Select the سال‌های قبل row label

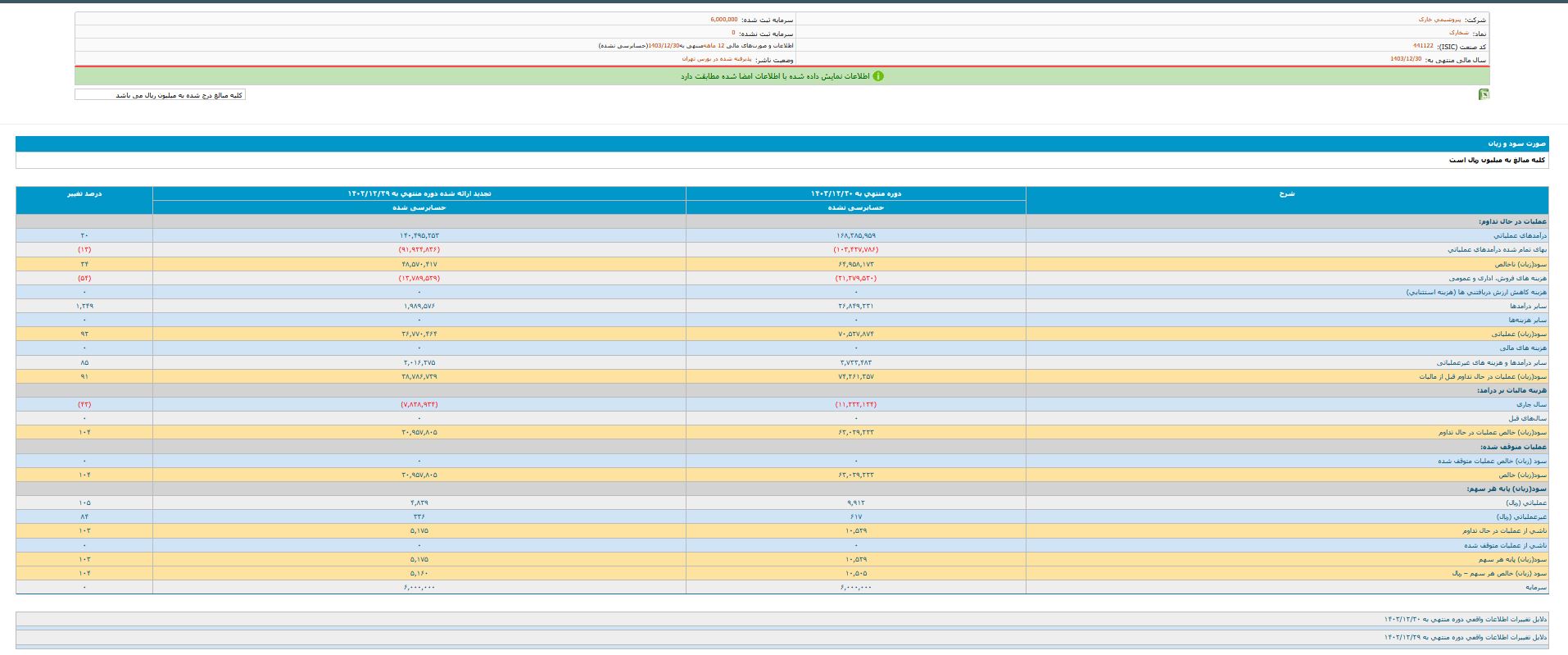click(x=1529, y=418)
